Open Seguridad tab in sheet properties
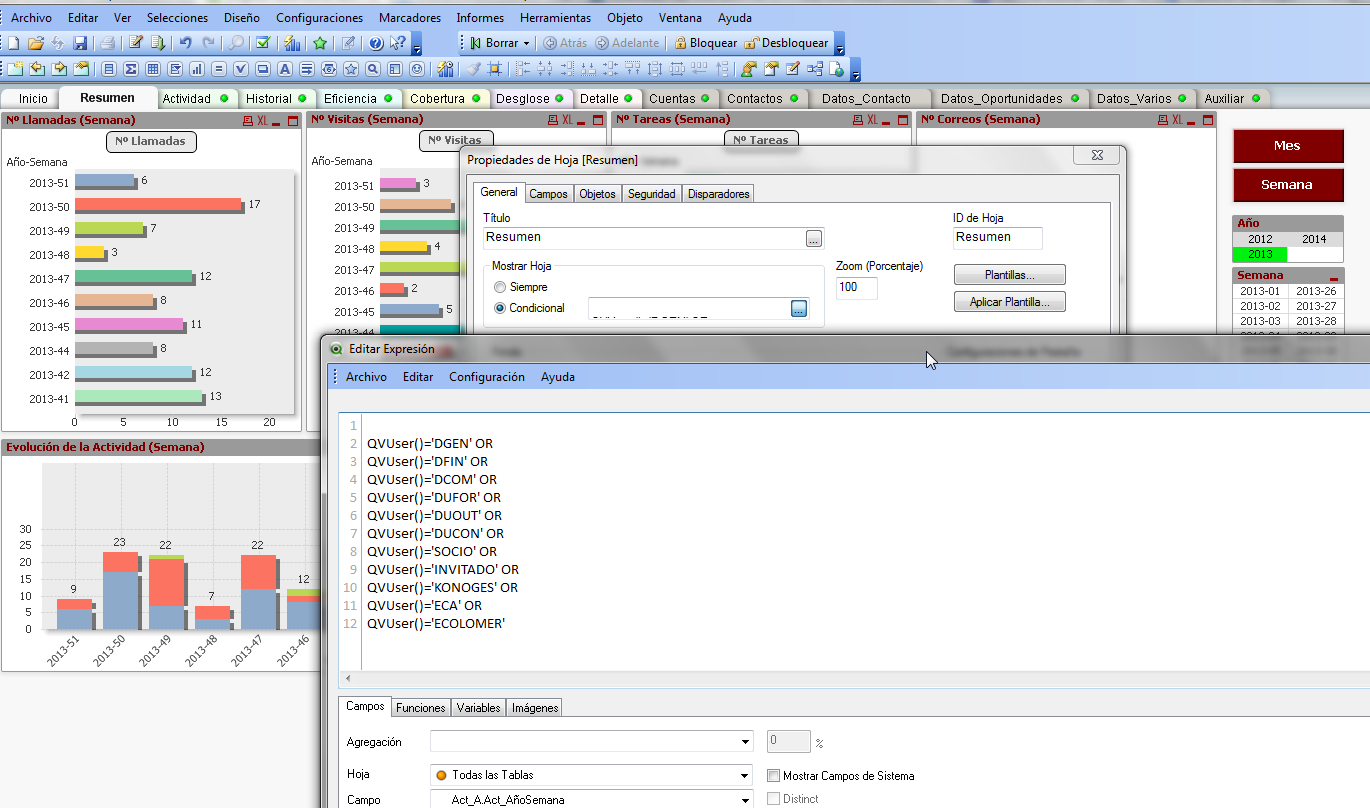 pyautogui.click(x=652, y=194)
